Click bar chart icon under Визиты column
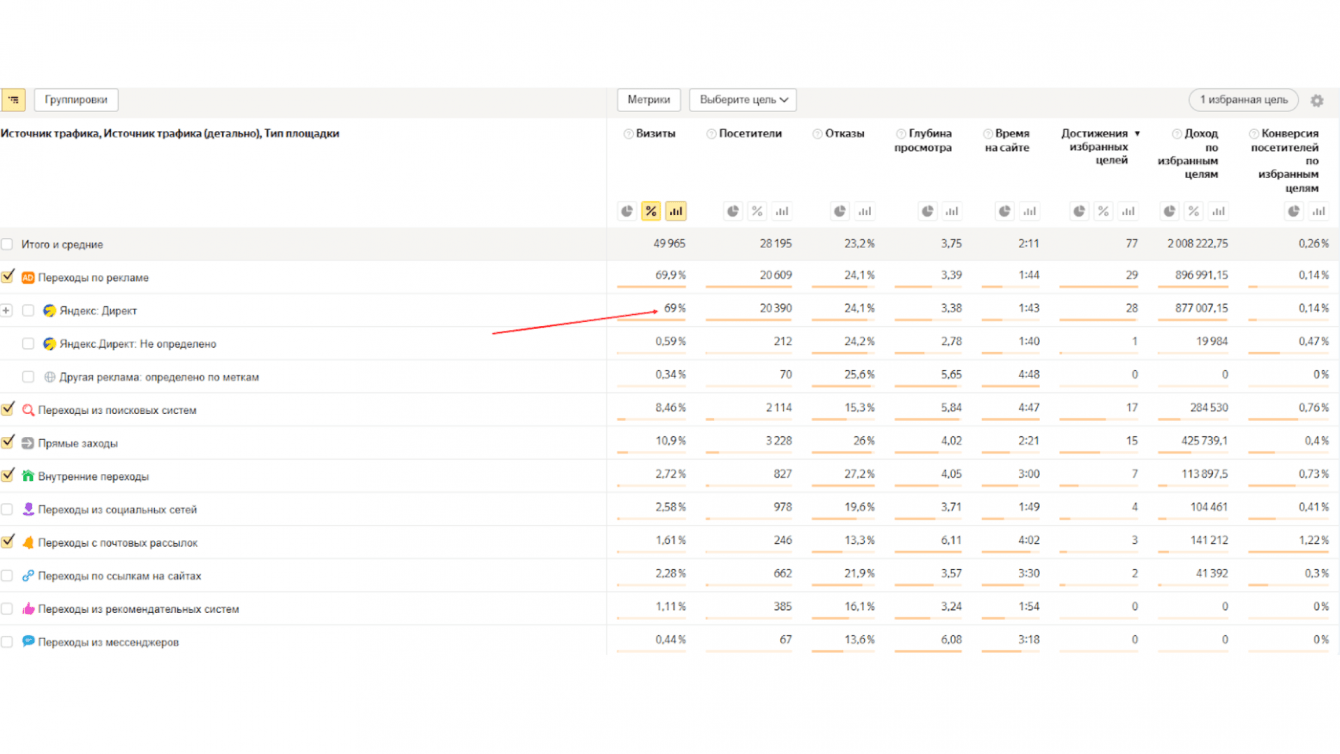This screenshot has height=754, width=1340. pos(676,211)
